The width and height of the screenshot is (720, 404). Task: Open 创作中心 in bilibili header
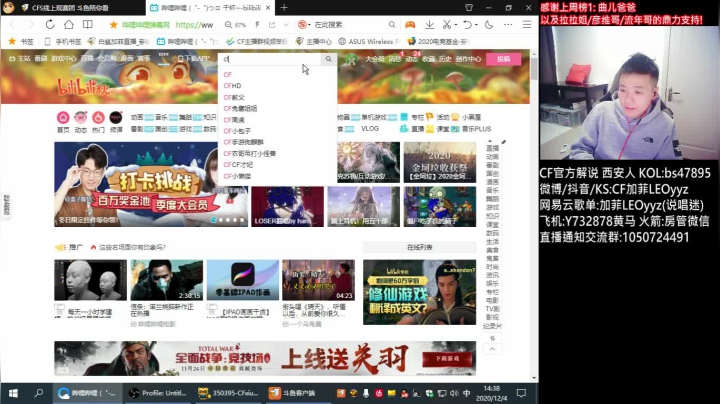(468, 59)
